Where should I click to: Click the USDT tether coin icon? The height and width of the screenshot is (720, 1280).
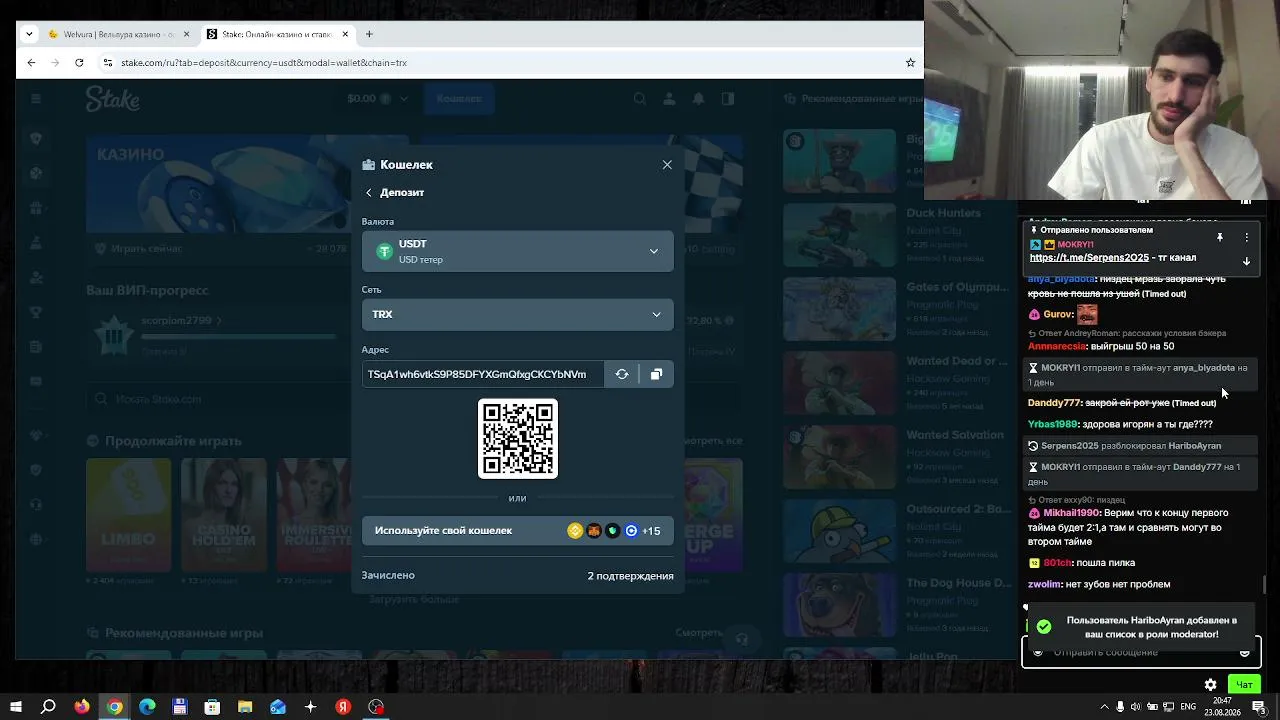point(384,252)
